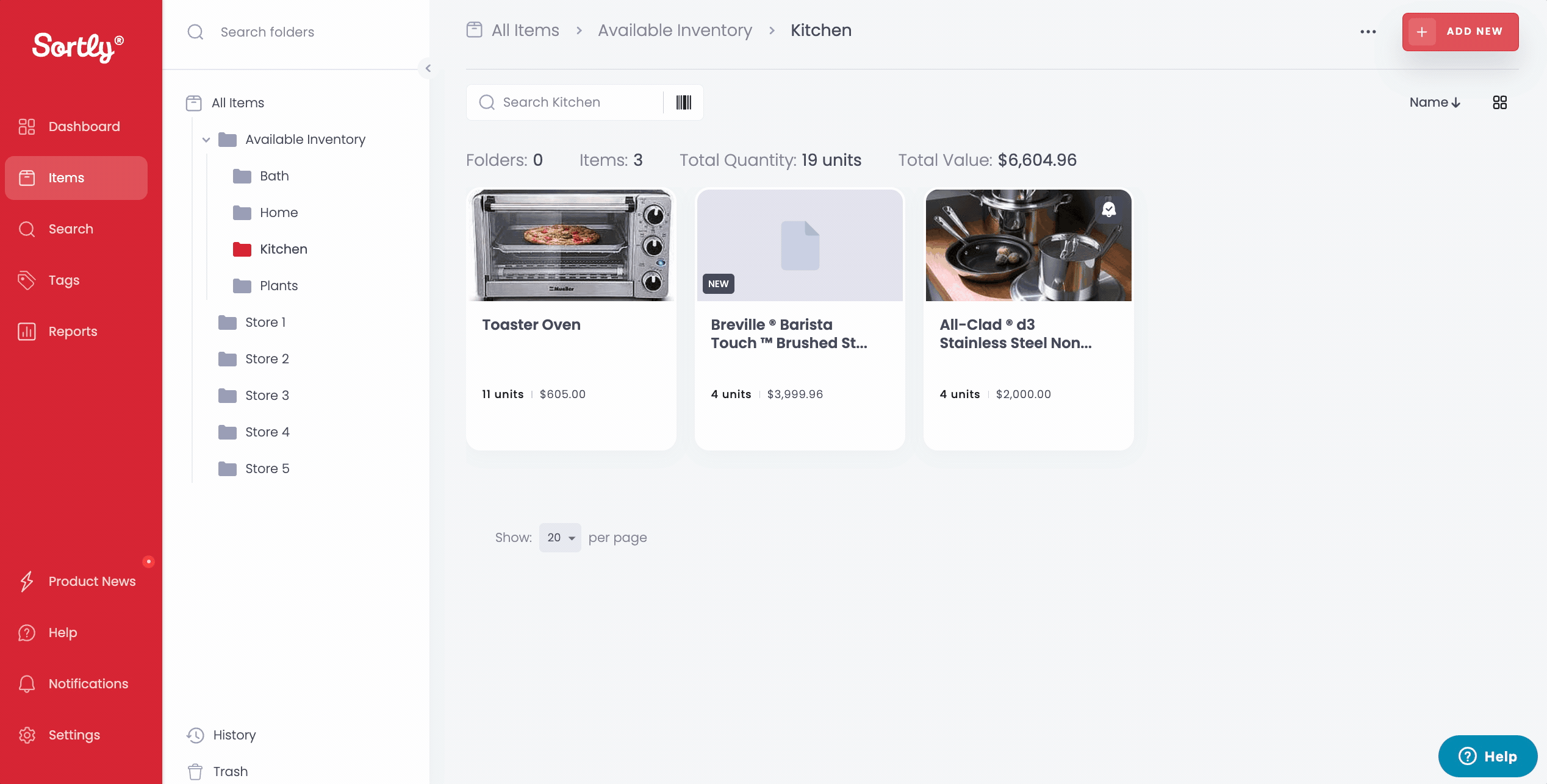Viewport: 1547px width, 784px height.
Task: Open the Home folder
Action: point(279,213)
